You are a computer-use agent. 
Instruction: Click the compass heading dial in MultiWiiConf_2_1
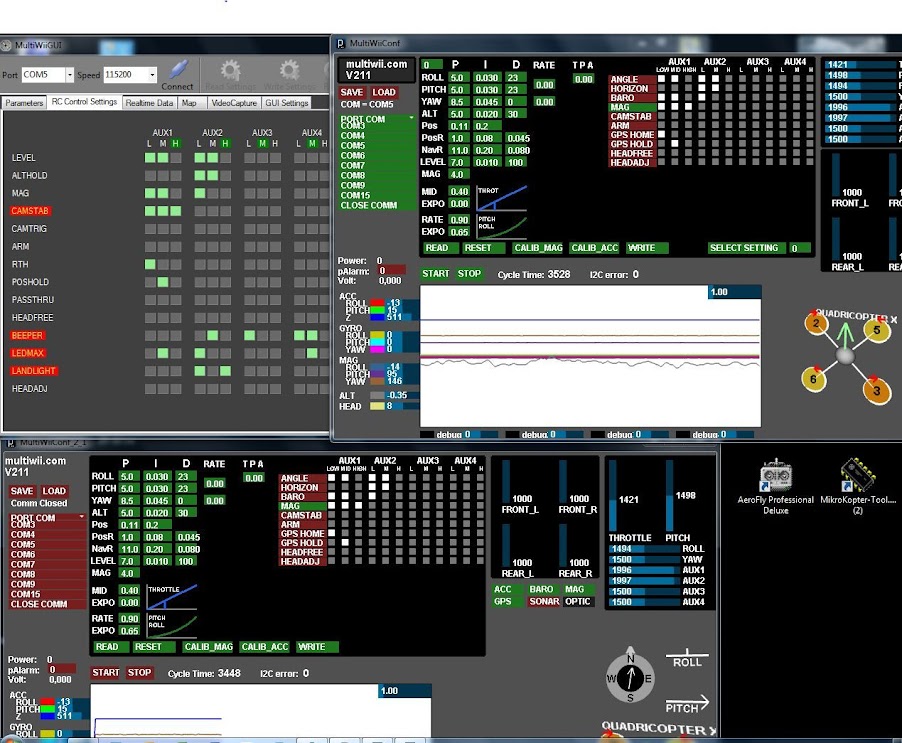coord(630,679)
